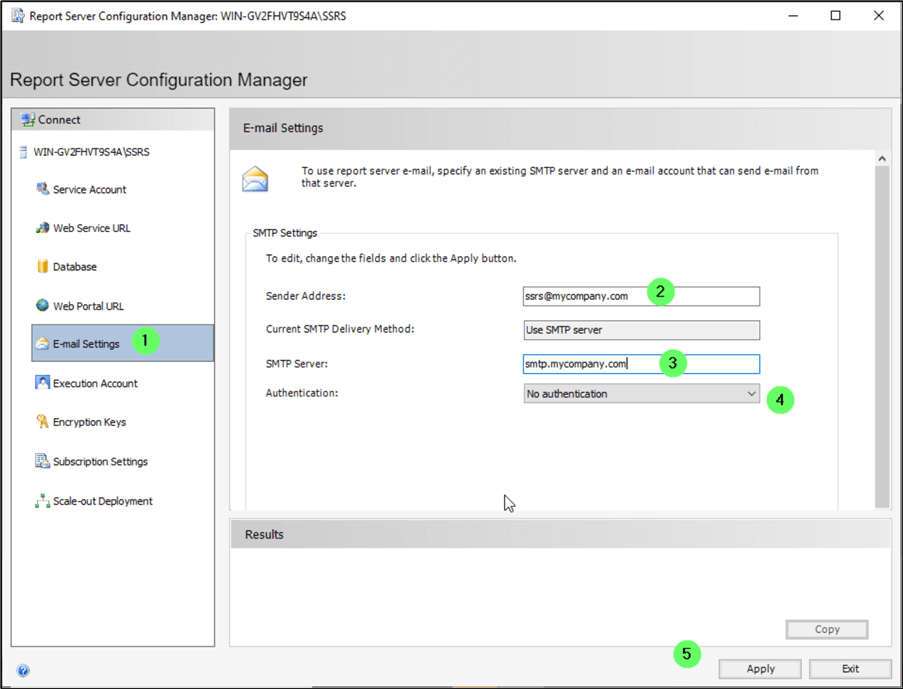Click the Web Service URL icon

click(42, 228)
